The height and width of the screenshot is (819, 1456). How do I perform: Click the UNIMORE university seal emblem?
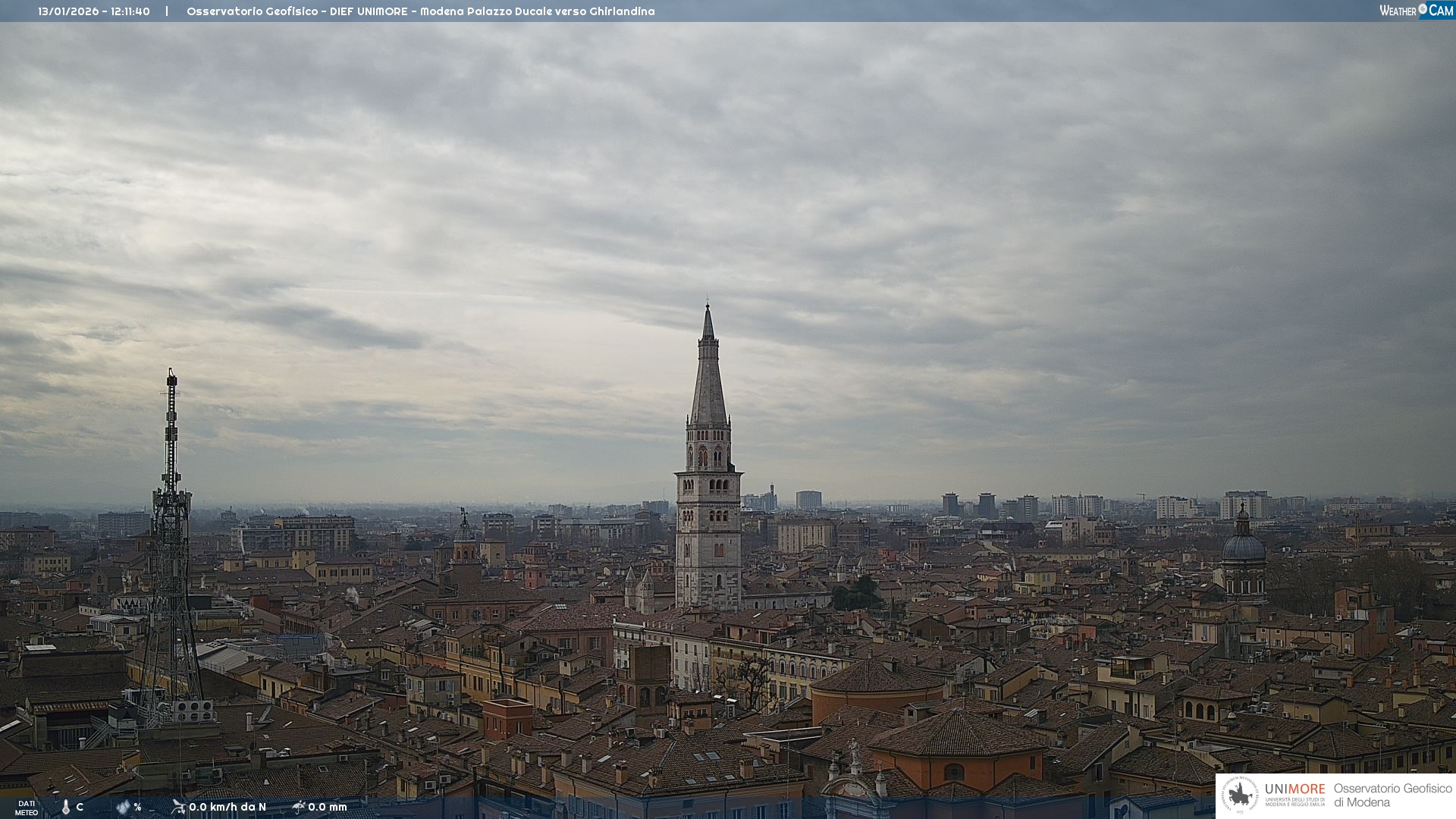pyautogui.click(x=1241, y=795)
